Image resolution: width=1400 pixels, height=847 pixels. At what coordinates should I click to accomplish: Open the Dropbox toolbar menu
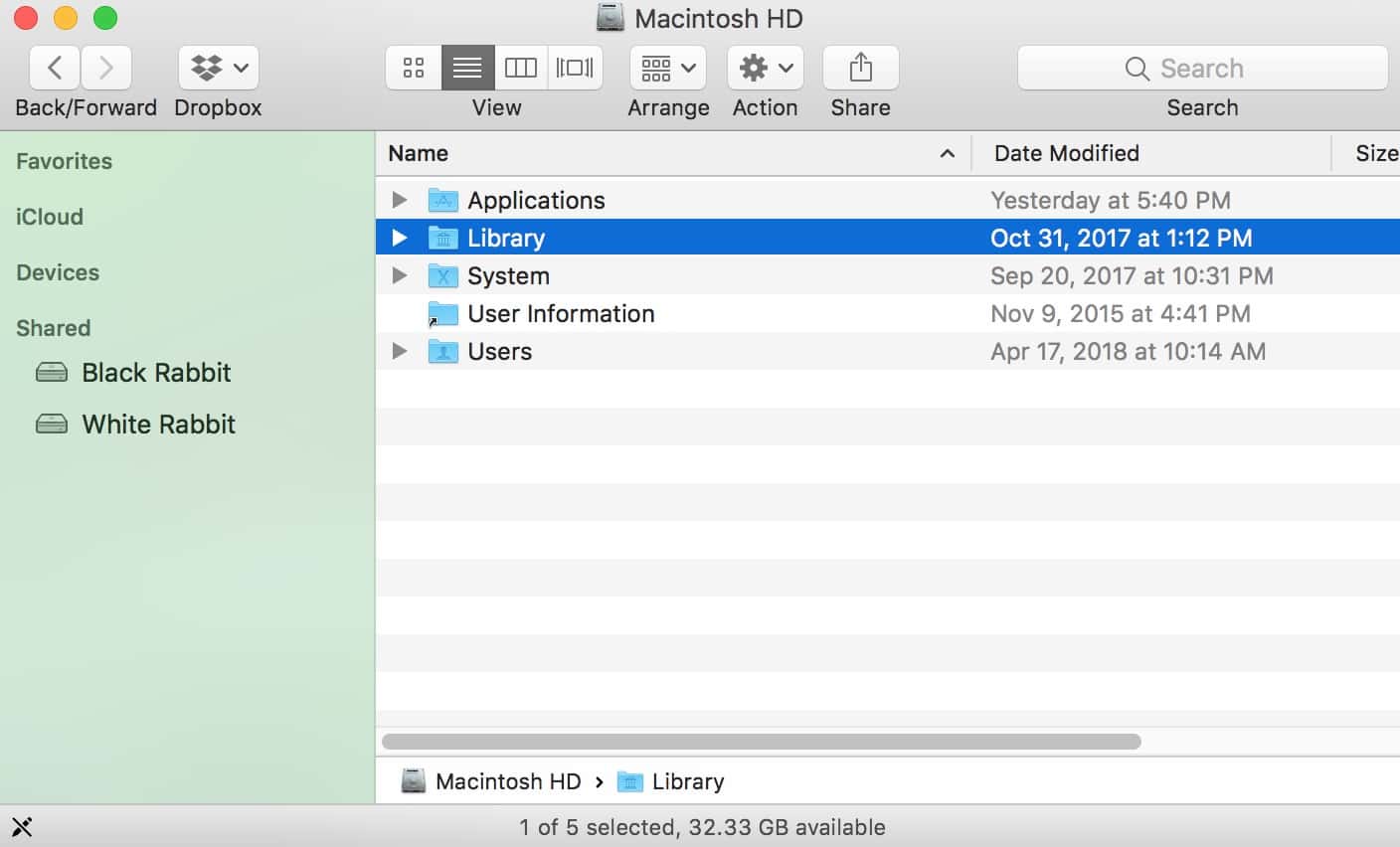tap(219, 68)
